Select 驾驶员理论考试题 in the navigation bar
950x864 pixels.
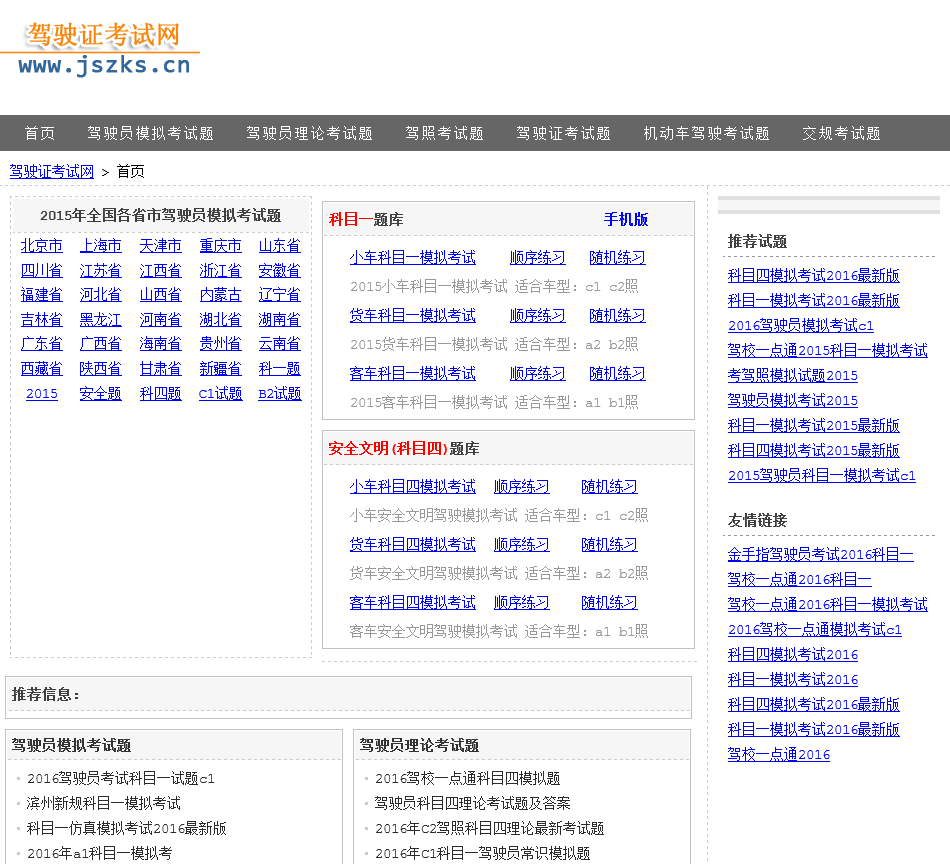(309, 133)
